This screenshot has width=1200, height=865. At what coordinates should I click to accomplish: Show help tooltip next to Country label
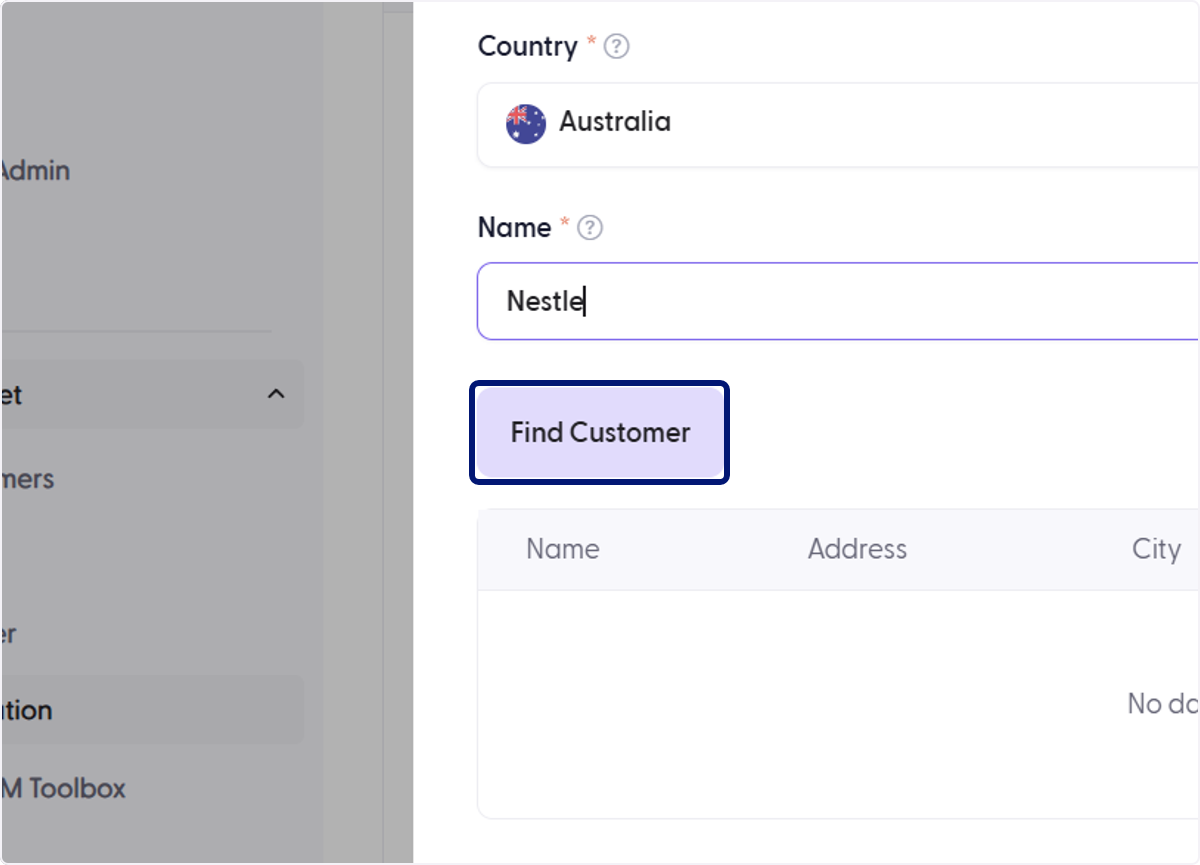617,47
